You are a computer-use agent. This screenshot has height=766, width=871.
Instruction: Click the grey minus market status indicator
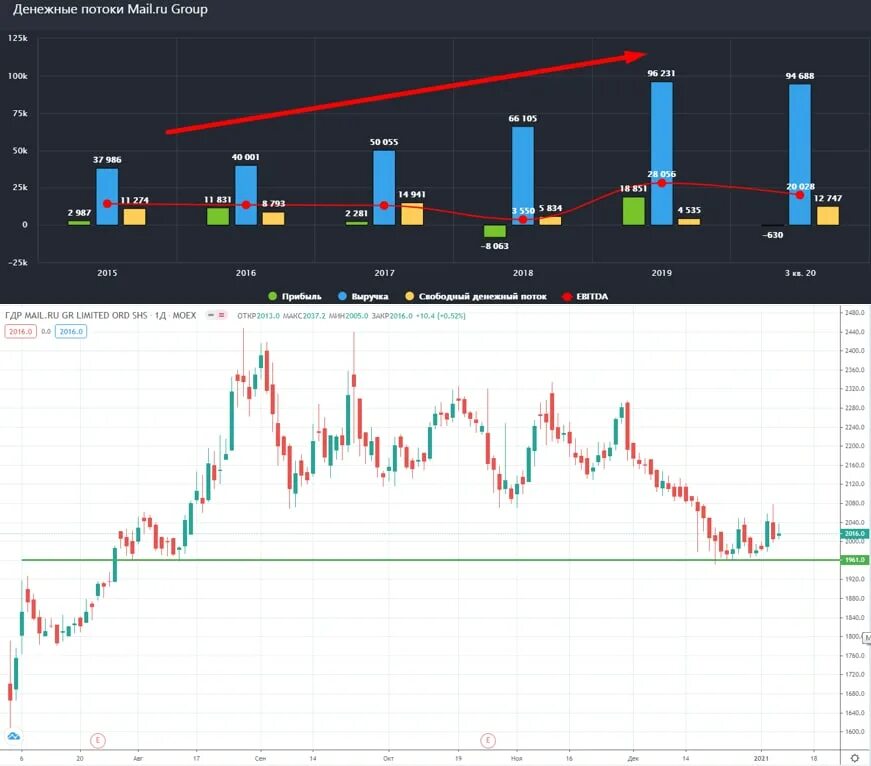pyautogui.click(x=211, y=315)
